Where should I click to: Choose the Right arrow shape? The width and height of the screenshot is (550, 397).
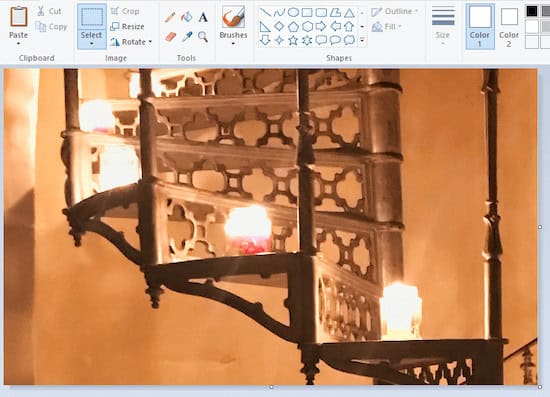coord(321,26)
